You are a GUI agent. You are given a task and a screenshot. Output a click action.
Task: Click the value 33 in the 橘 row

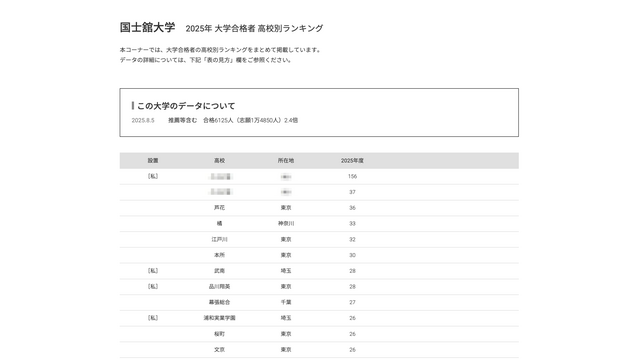tap(352, 224)
